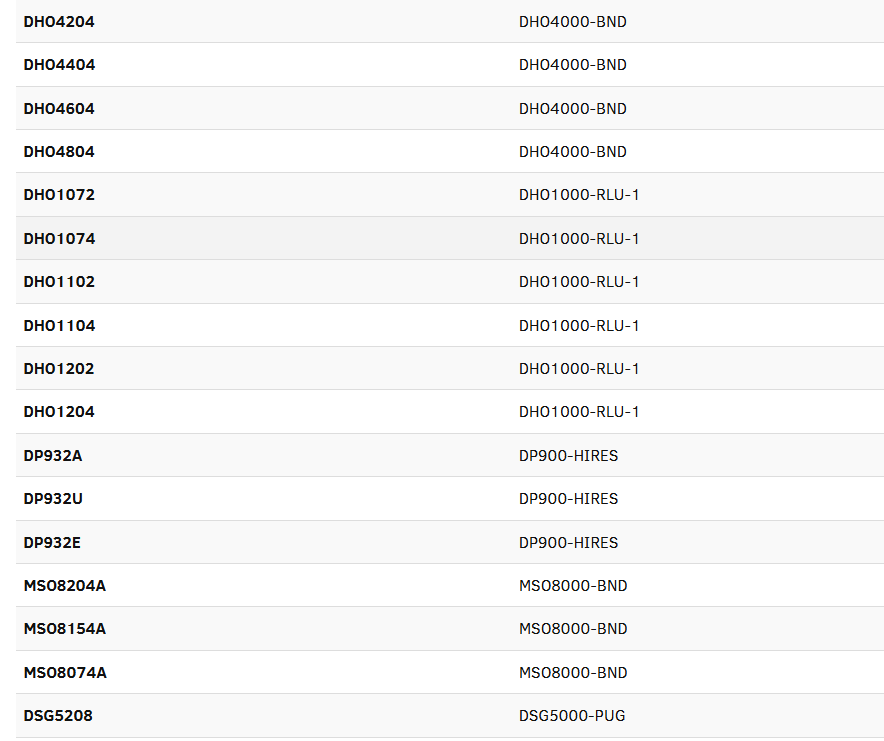Click DHO1000-RLU-1 in the DHO1074 row
Viewport: 884px width, 741px height.
[578, 239]
